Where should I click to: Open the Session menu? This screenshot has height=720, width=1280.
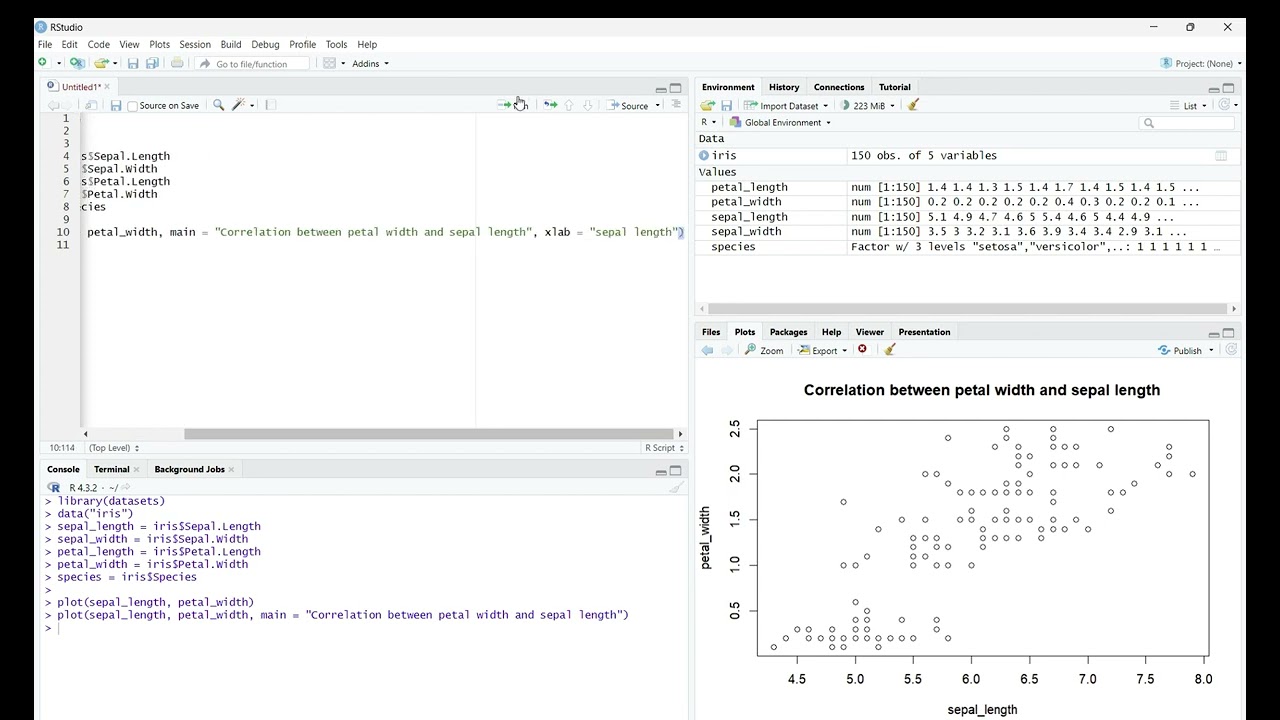pyautogui.click(x=195, y=44)
